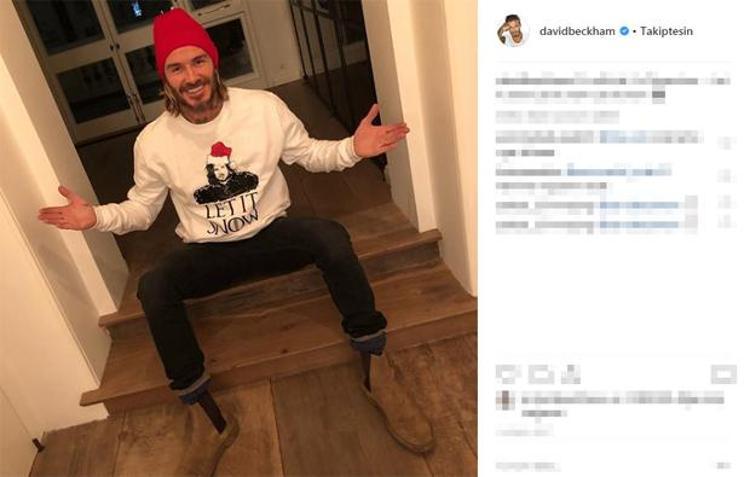Image resolution: width=750 pixels, height=477 pixels.
Task: Open the Takiptesin following options
Action: pyautogui.click(x=666, y=31)
